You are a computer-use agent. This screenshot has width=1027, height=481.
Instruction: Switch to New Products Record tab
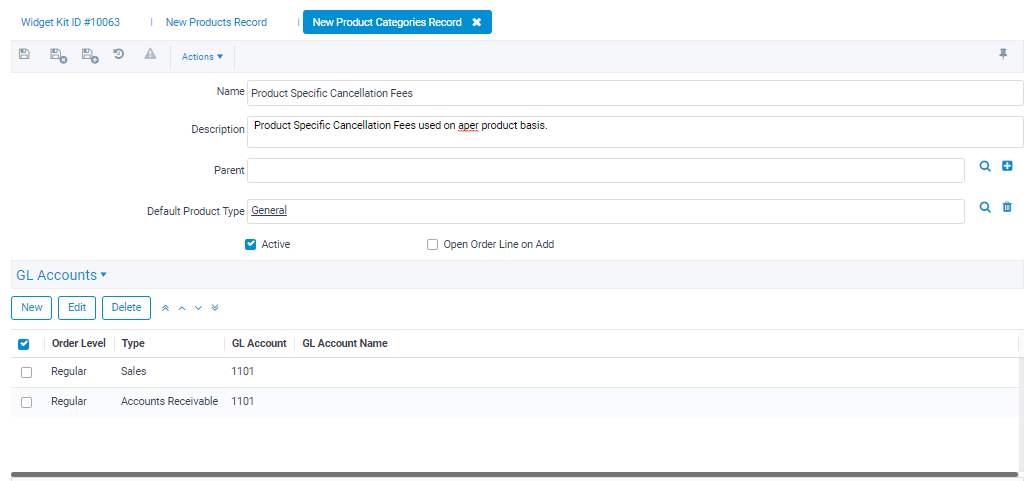click(216, 22)
